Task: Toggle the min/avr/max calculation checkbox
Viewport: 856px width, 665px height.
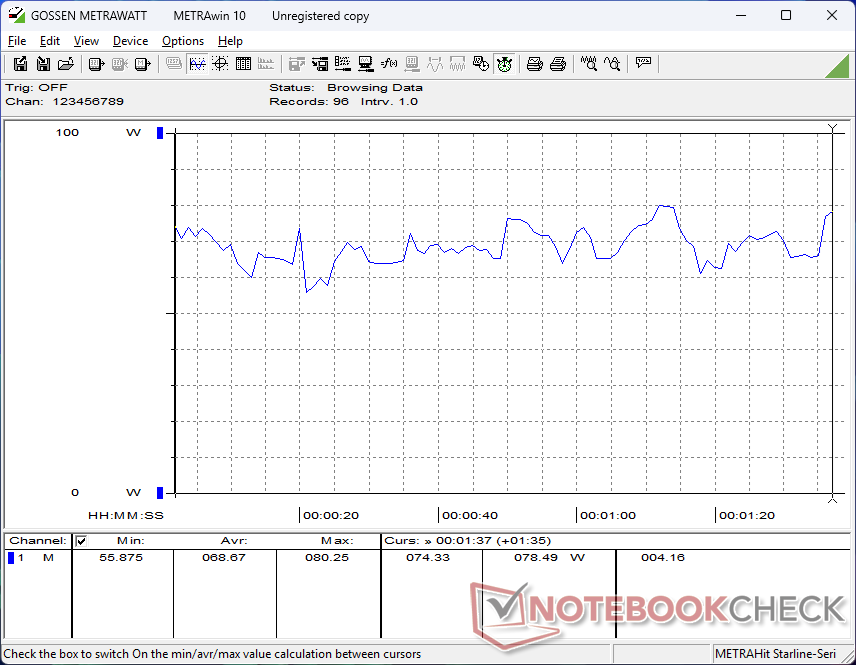Action: [x=82, y=541]
